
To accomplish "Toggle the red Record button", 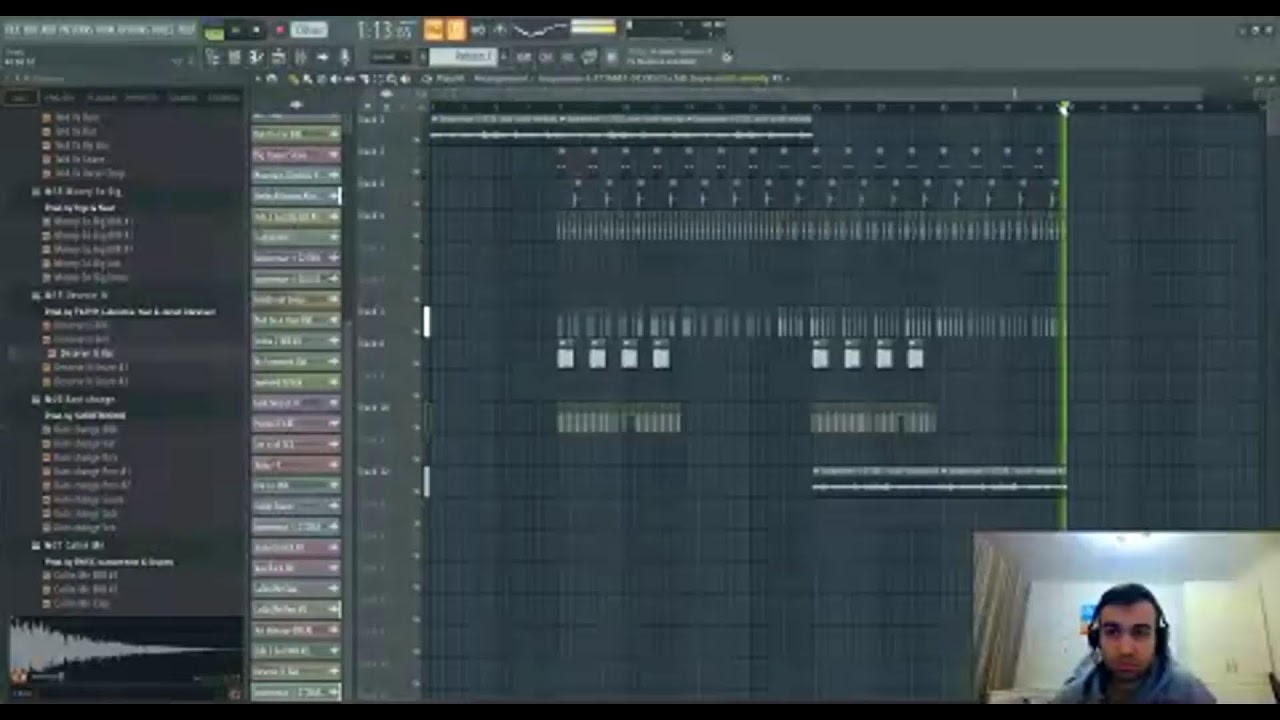I will tap(279, 31).
